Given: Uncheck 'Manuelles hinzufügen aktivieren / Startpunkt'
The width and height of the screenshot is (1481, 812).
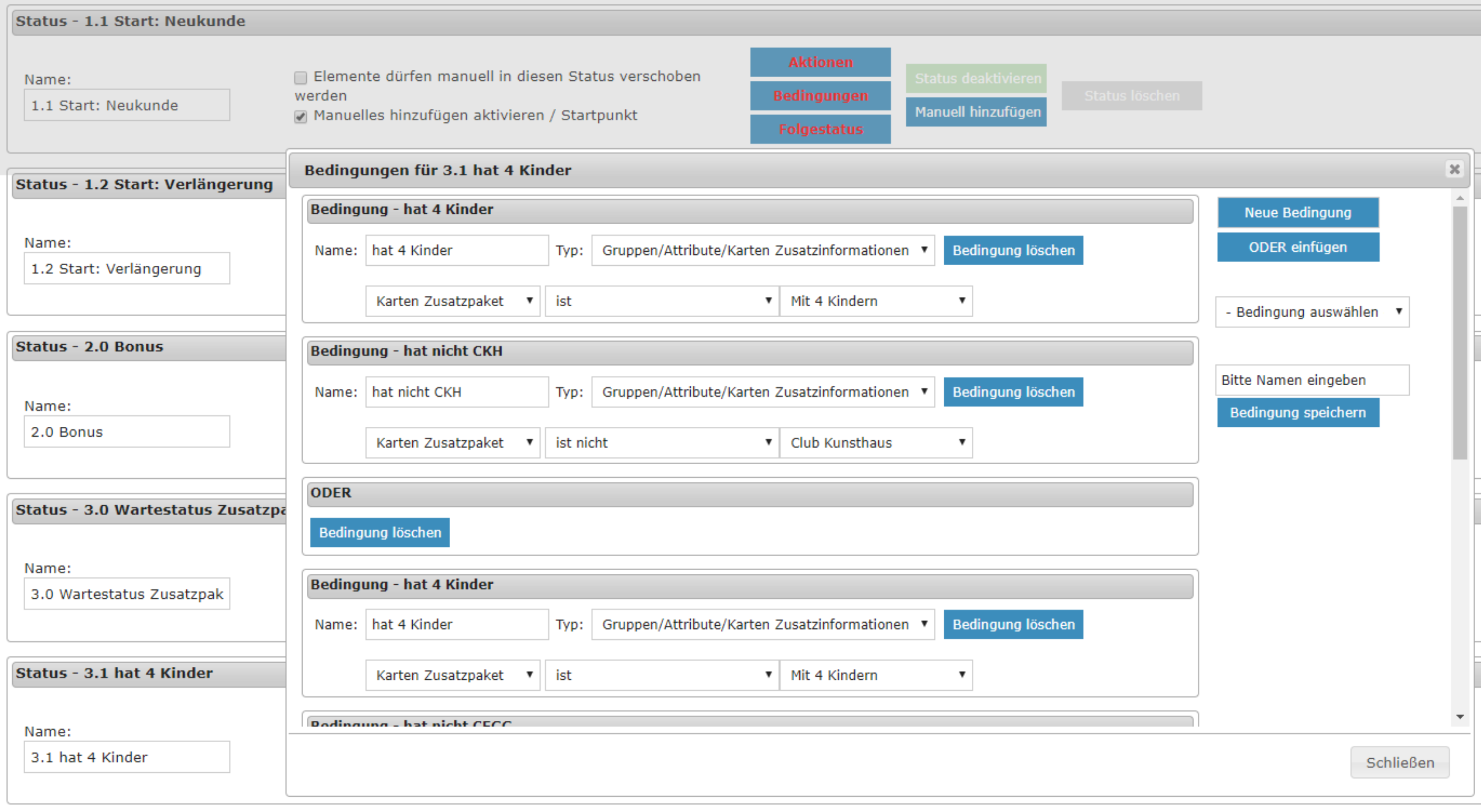Looking at the screenshot, I should 301,117.
